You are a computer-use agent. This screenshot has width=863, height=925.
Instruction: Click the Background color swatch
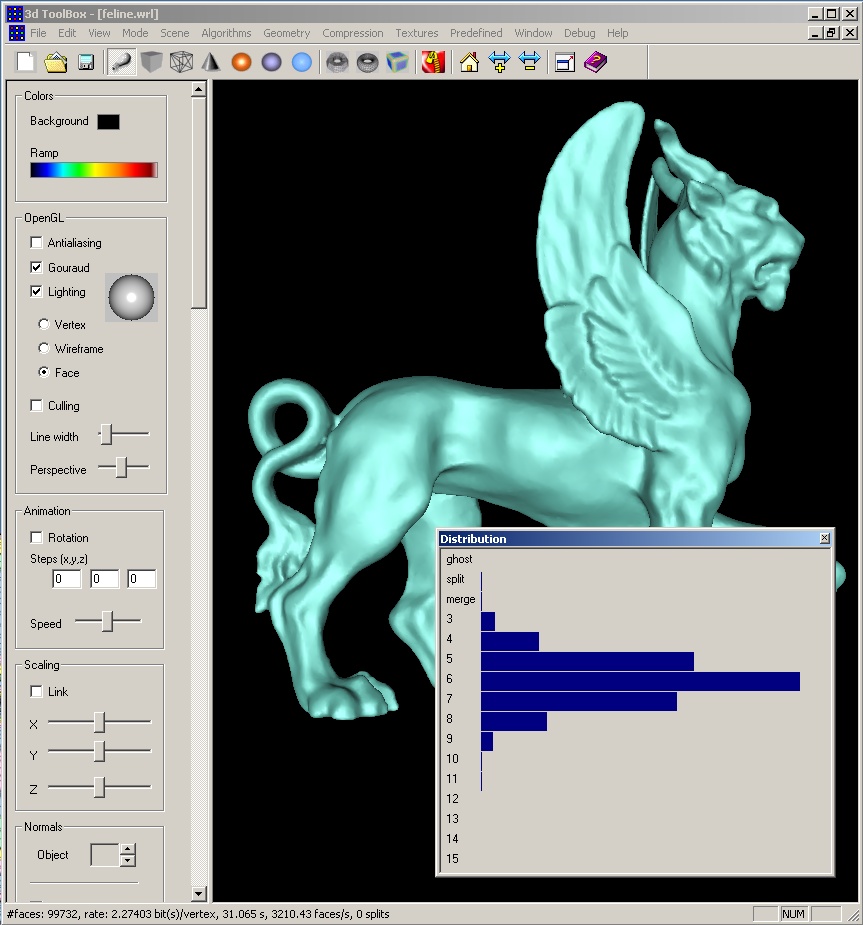(108, 122)
